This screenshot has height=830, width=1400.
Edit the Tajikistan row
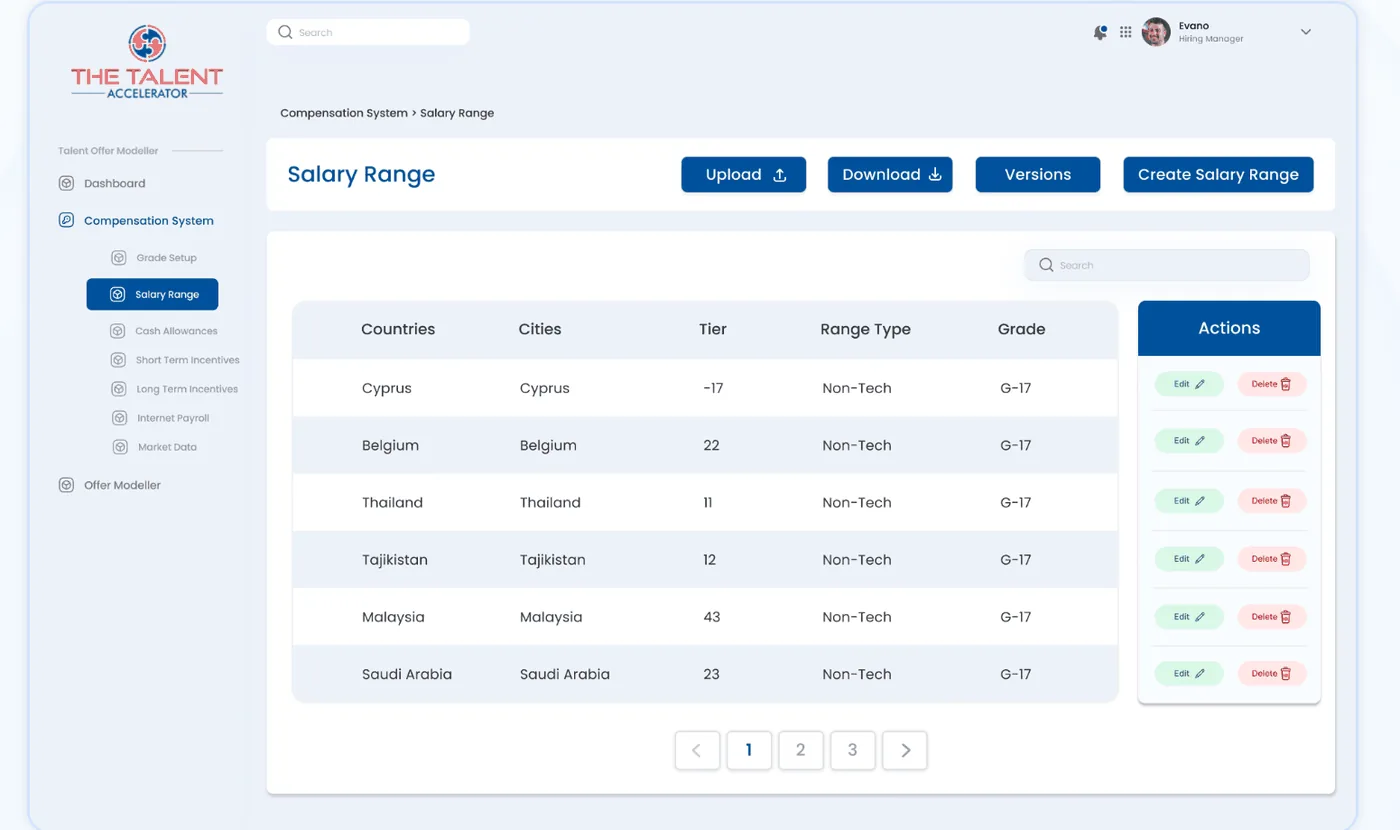pos(1189,559)
